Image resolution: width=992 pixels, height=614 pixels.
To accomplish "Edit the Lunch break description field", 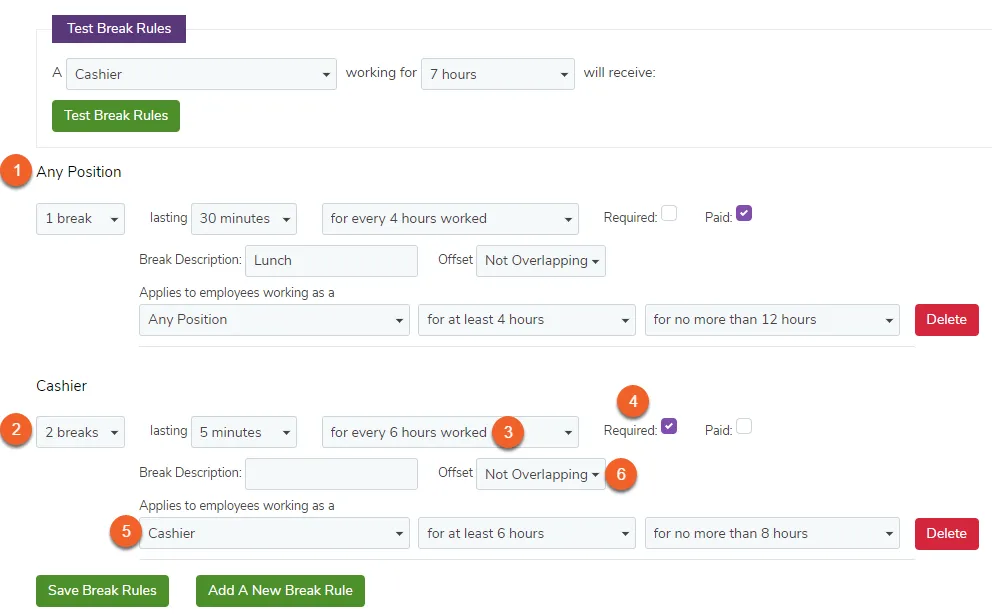I will tap(332, 261).
